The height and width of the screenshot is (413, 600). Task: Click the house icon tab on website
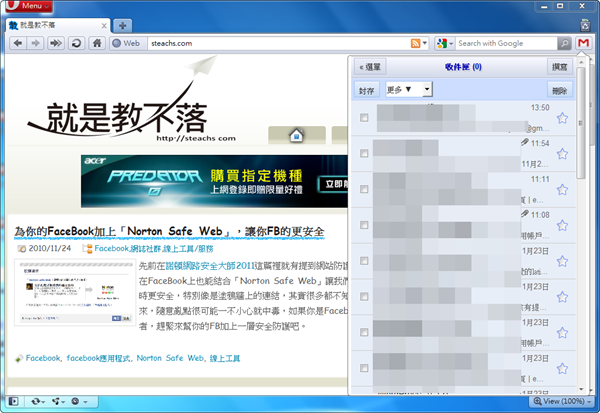[x=297, y=135]
